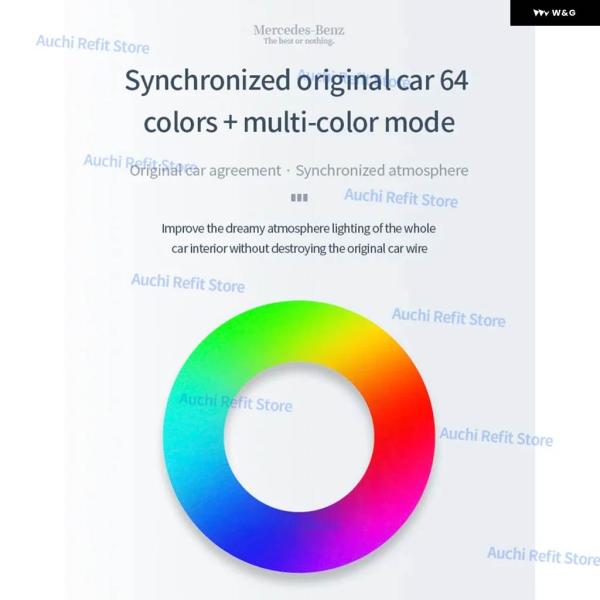Select the "Synchronized original car 64" headline line

point(296,81)
